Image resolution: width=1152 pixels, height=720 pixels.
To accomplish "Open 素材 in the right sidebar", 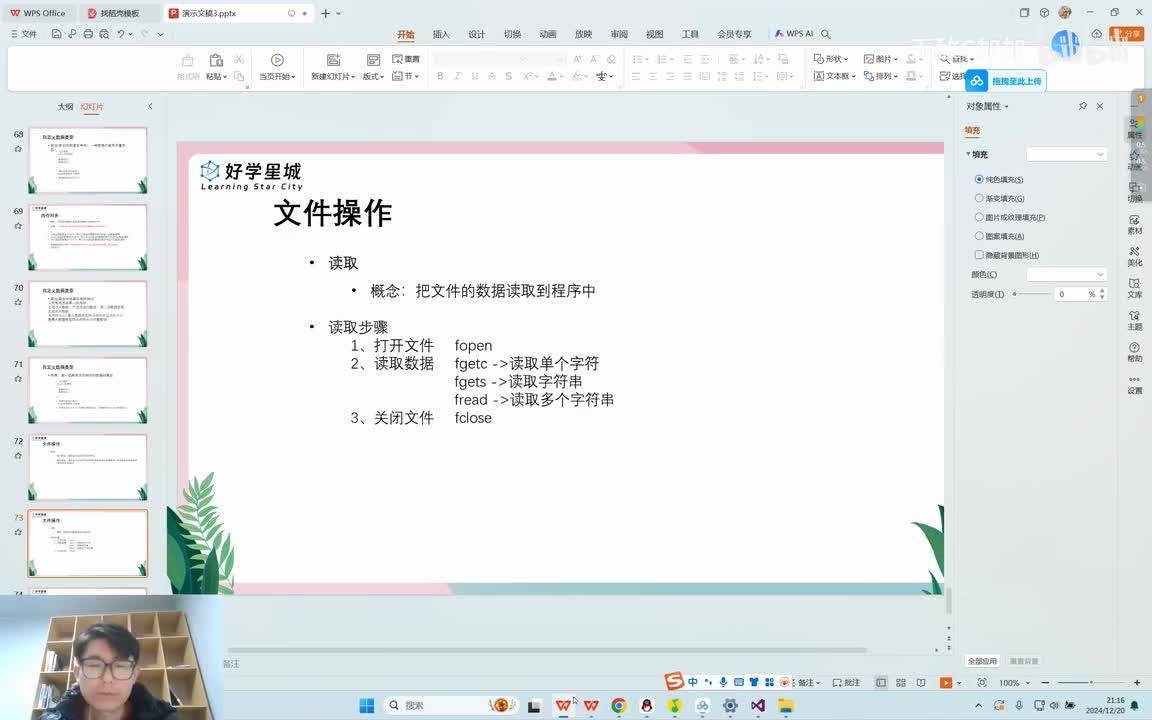I will pos(1135,225).
